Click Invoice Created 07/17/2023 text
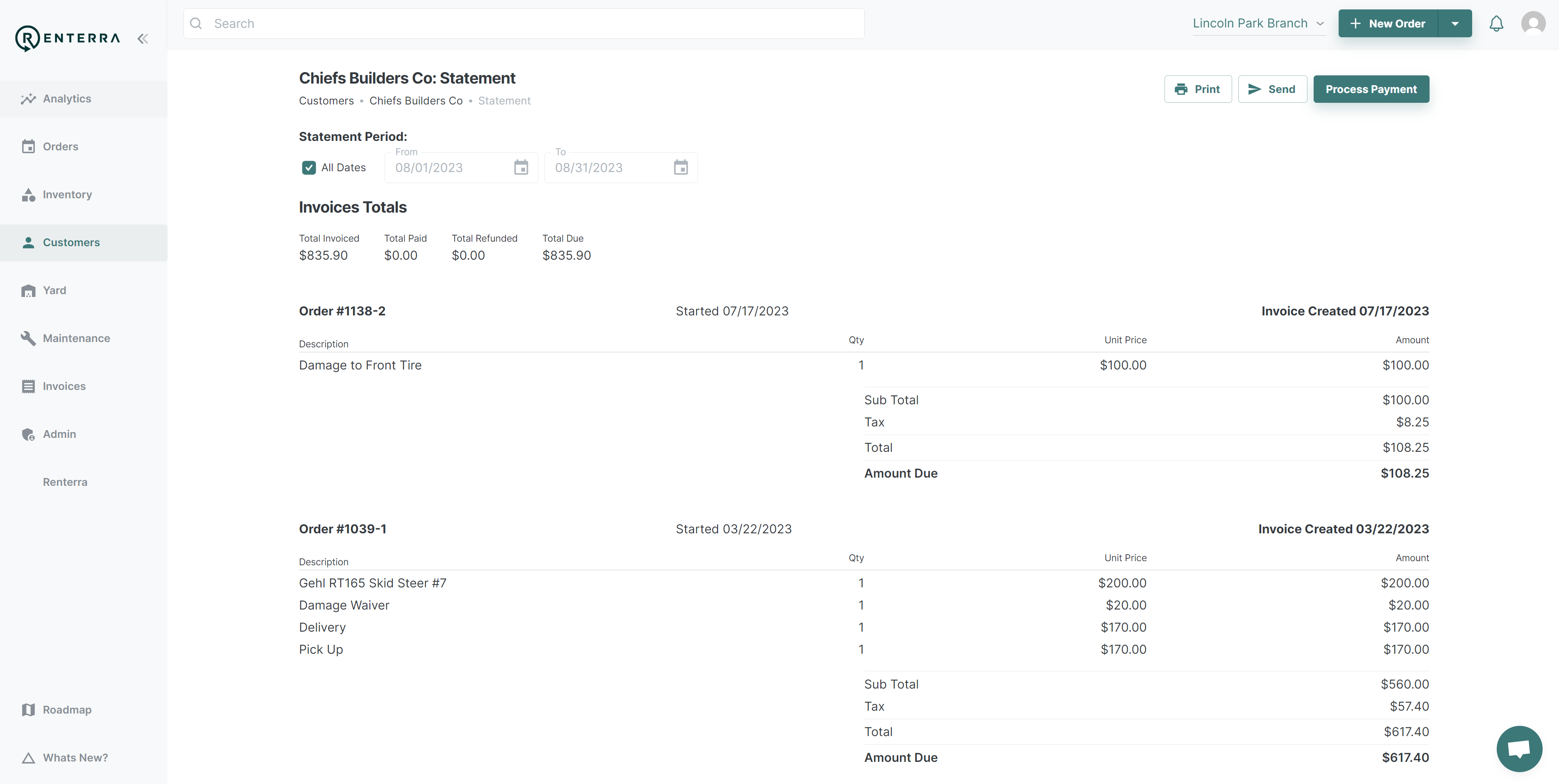 coord(1345,311)
